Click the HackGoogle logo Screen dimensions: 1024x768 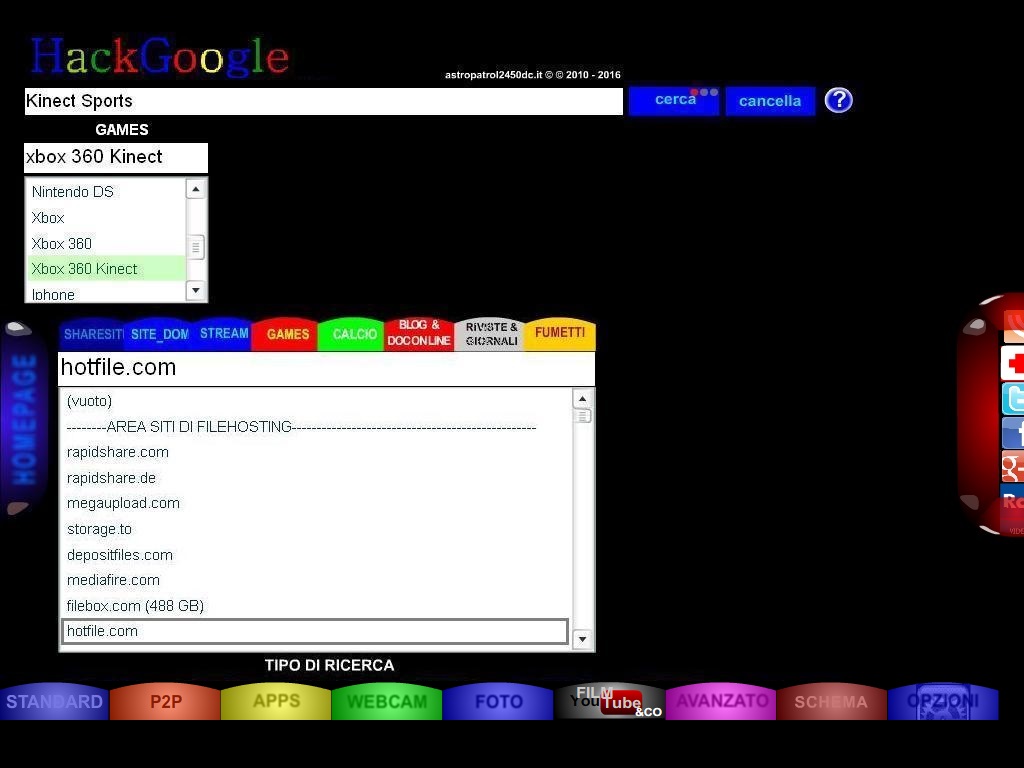159,57
